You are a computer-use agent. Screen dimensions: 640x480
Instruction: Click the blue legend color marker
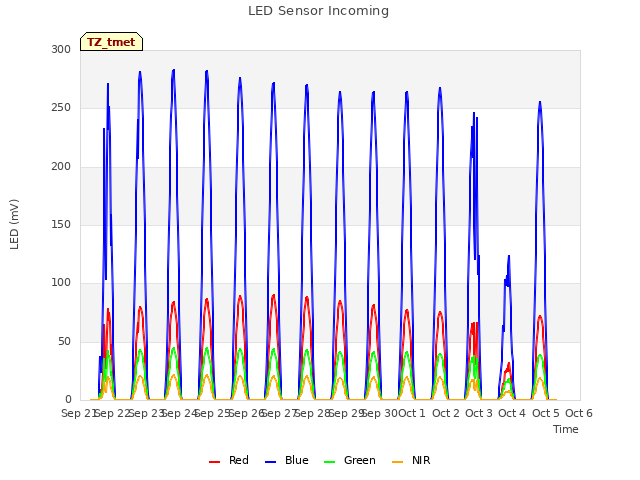click(x=270, y=462)
